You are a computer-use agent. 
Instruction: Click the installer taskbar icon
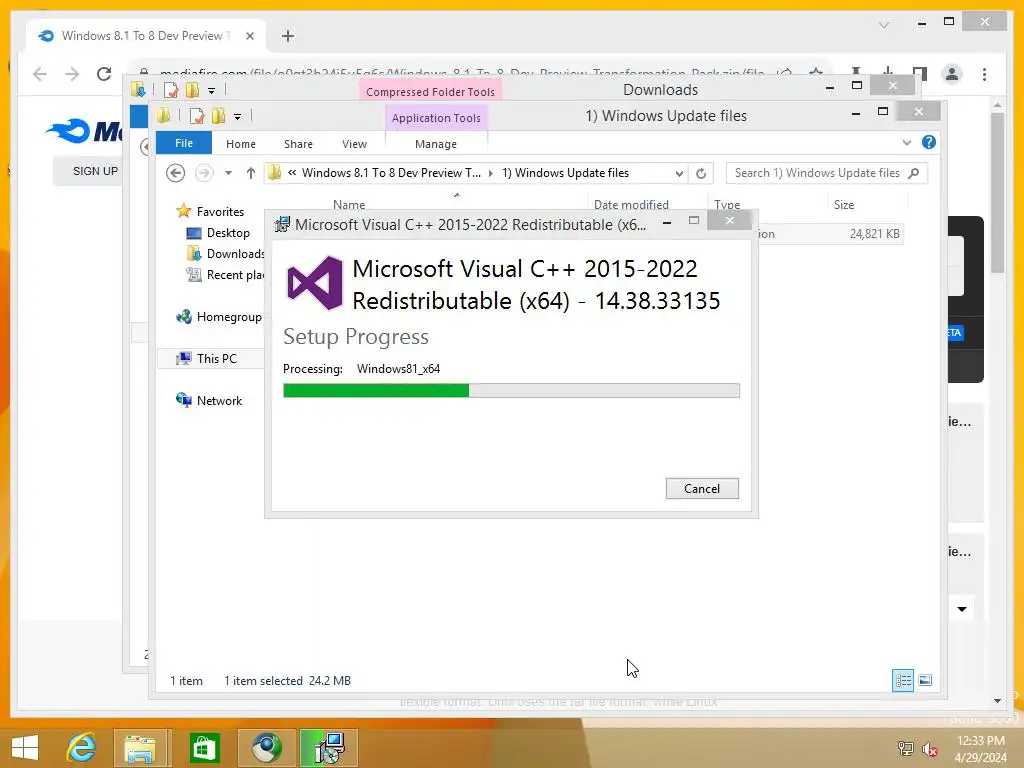(329, 748)
